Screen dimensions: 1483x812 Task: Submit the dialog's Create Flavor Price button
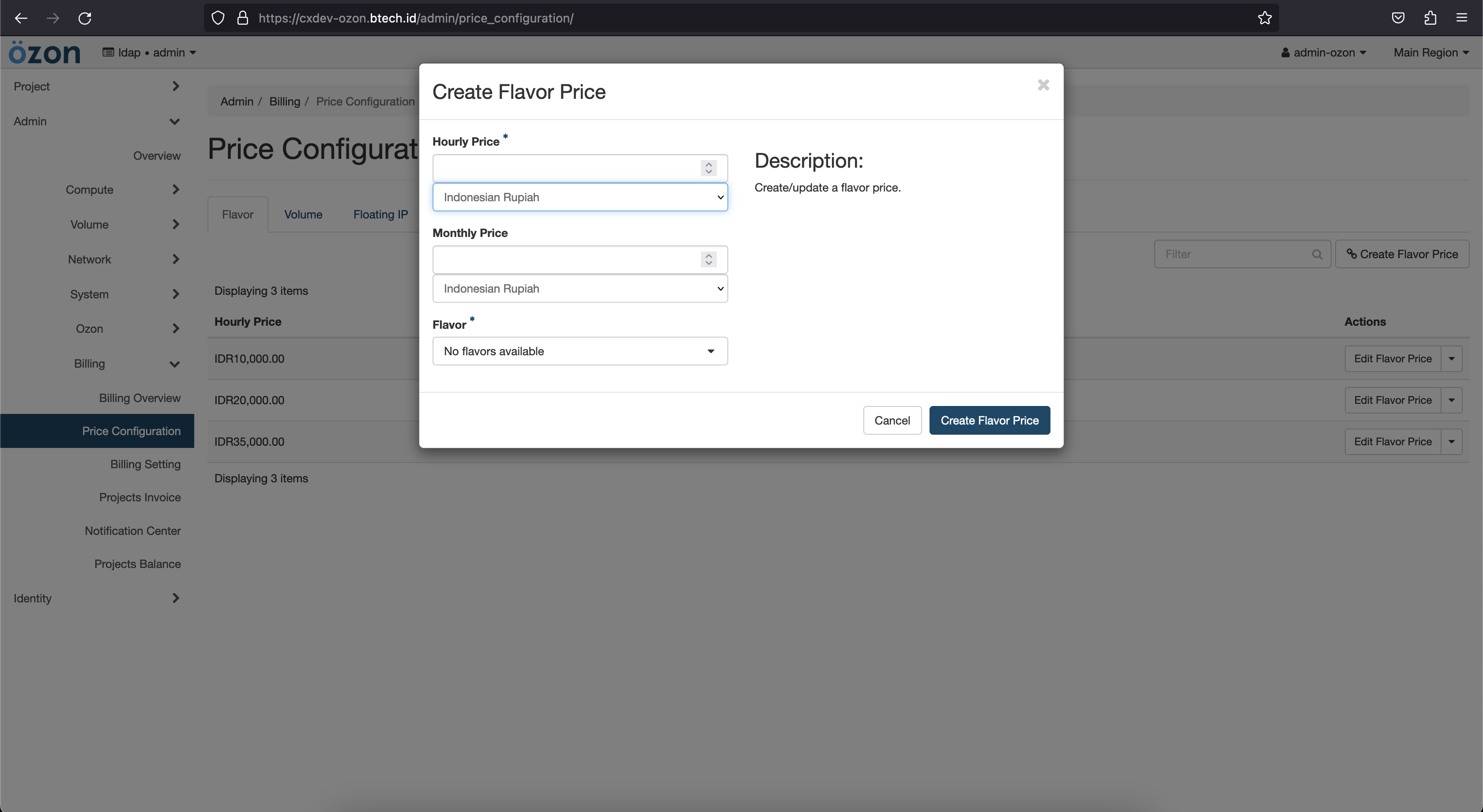[989, 421]
